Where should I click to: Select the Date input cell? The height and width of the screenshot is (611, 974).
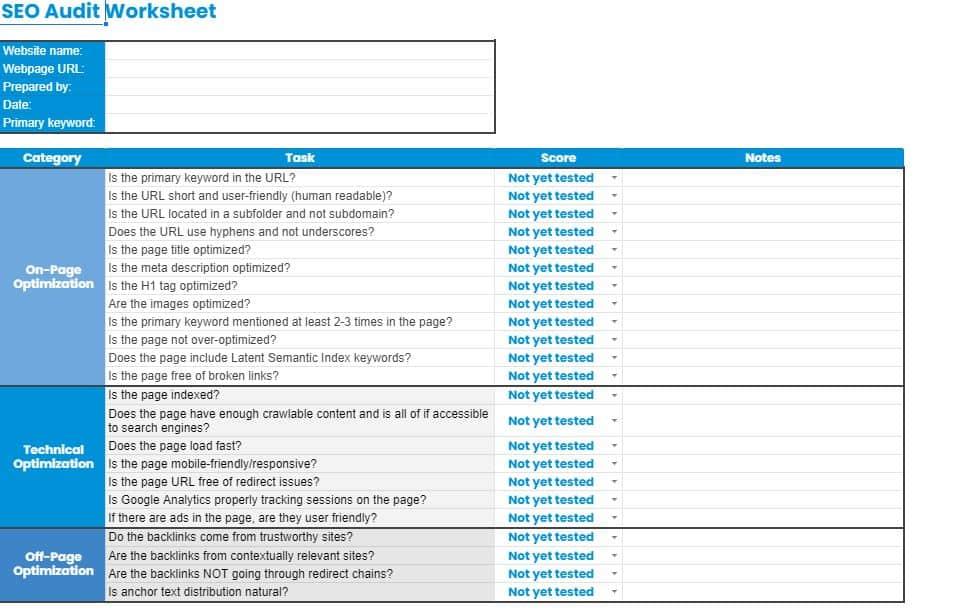(299, 104)
